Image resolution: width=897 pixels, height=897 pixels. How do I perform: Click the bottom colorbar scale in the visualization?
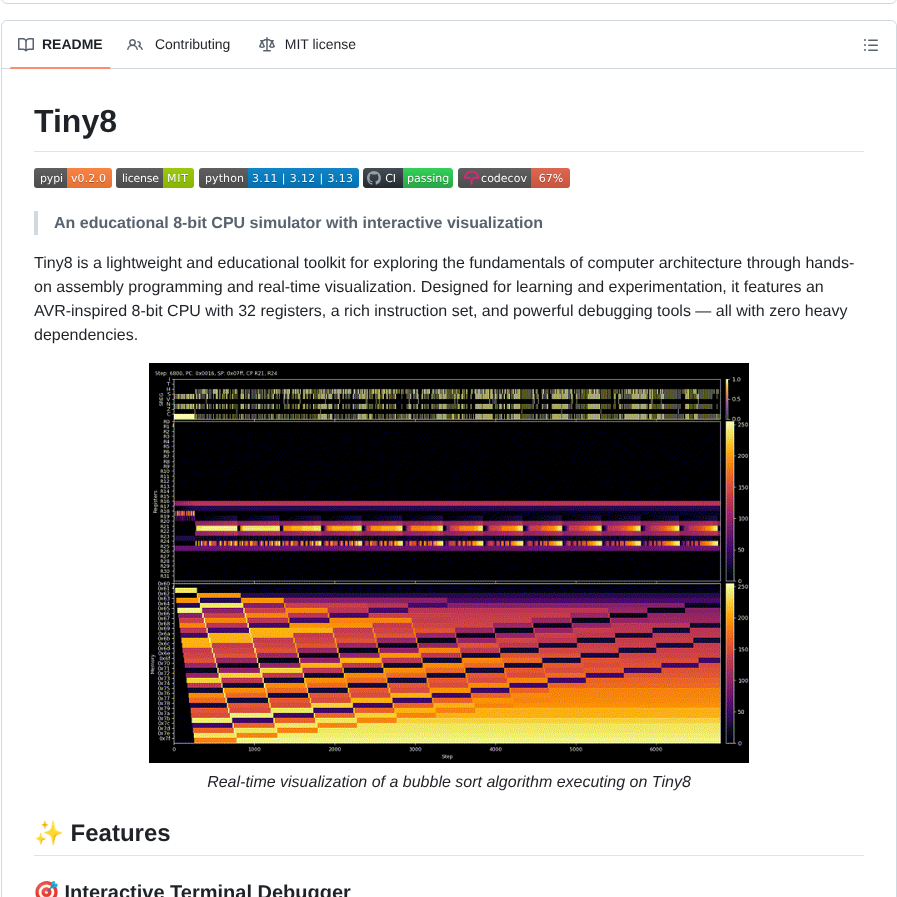pos(727,664)
